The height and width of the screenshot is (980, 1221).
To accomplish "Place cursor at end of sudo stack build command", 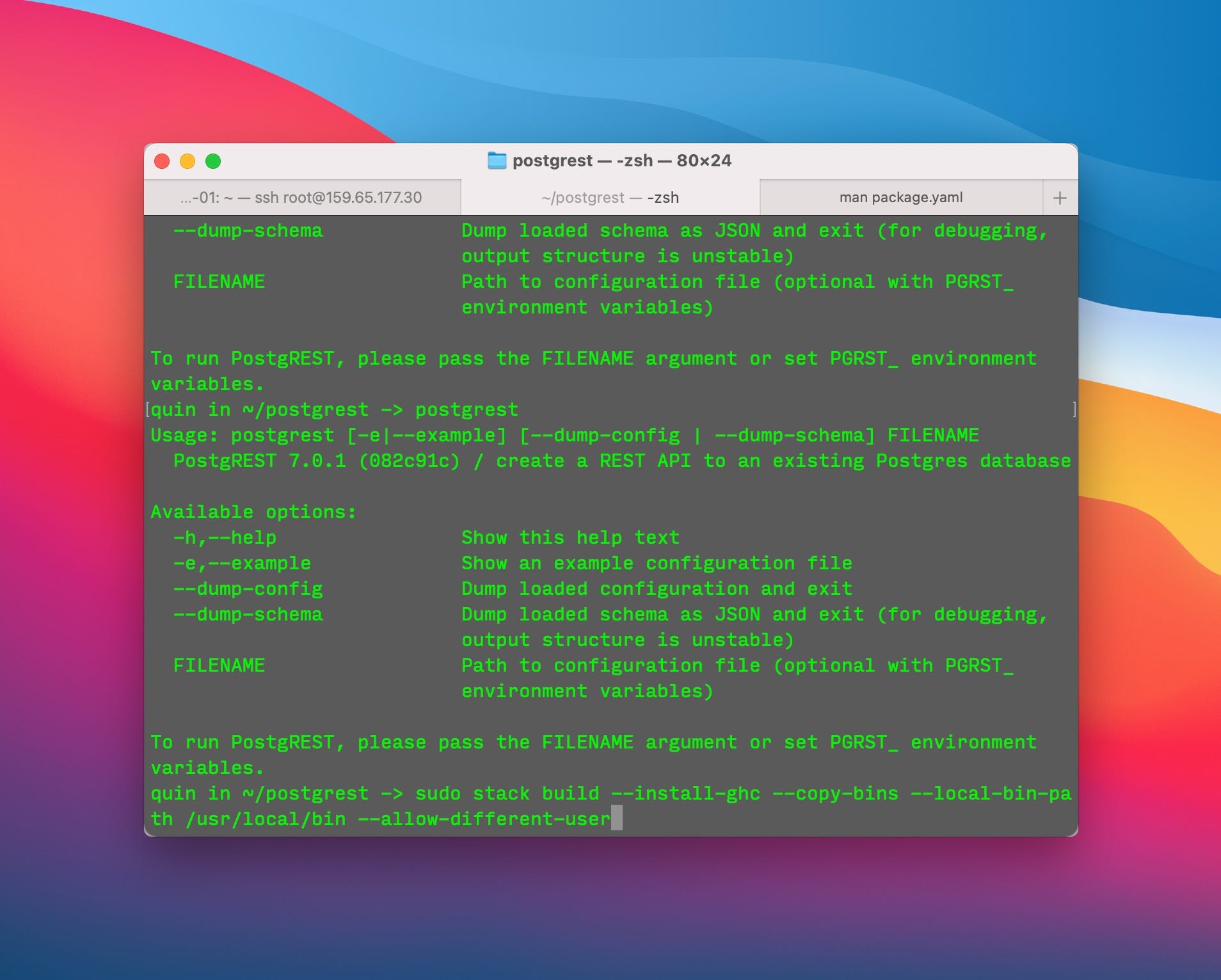I will 616,818.
